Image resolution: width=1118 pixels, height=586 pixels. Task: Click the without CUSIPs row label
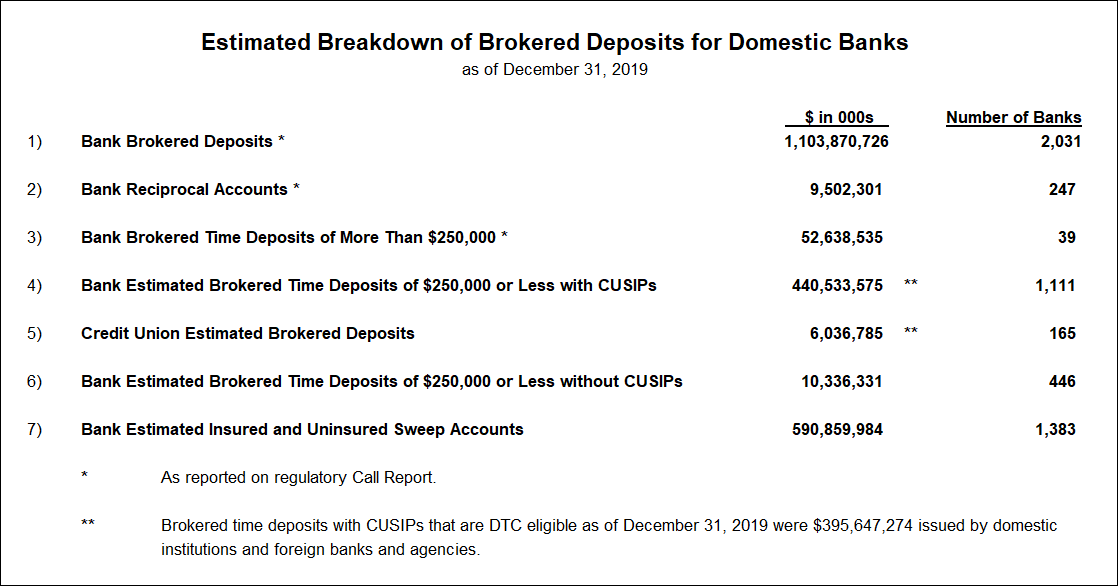[x=381, y=381]
